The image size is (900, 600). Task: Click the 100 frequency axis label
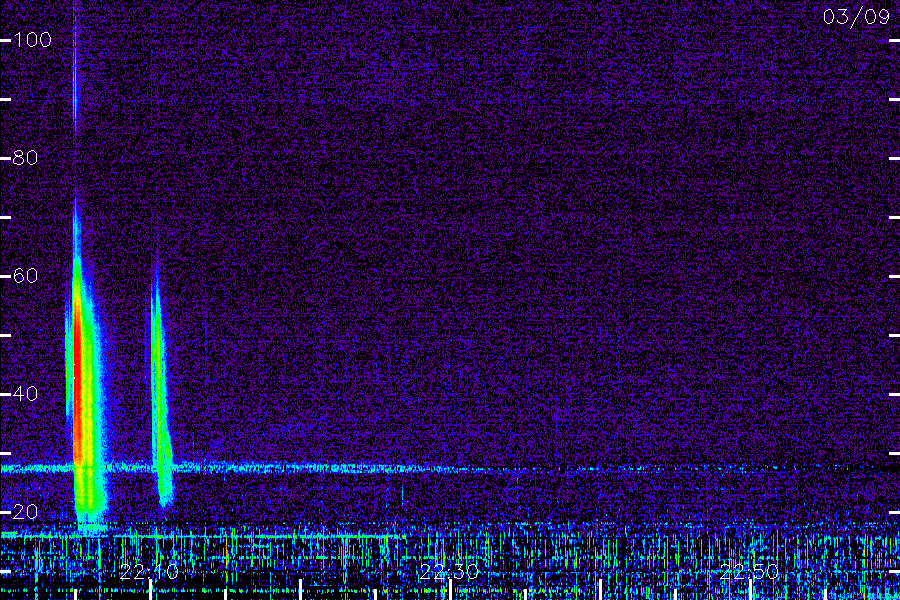click(x=32, y=40)
